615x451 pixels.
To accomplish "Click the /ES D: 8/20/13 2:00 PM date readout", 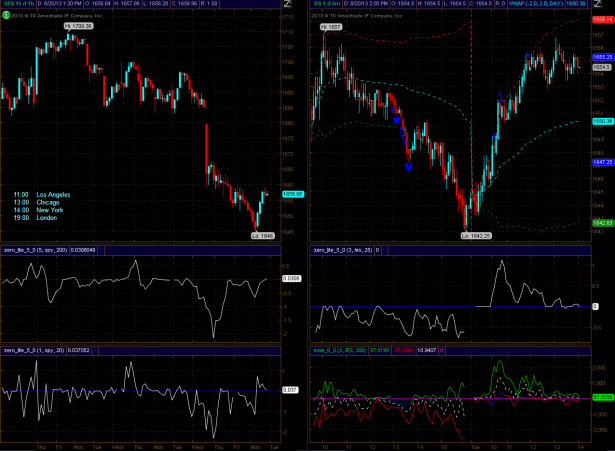I will click(366, 4).
